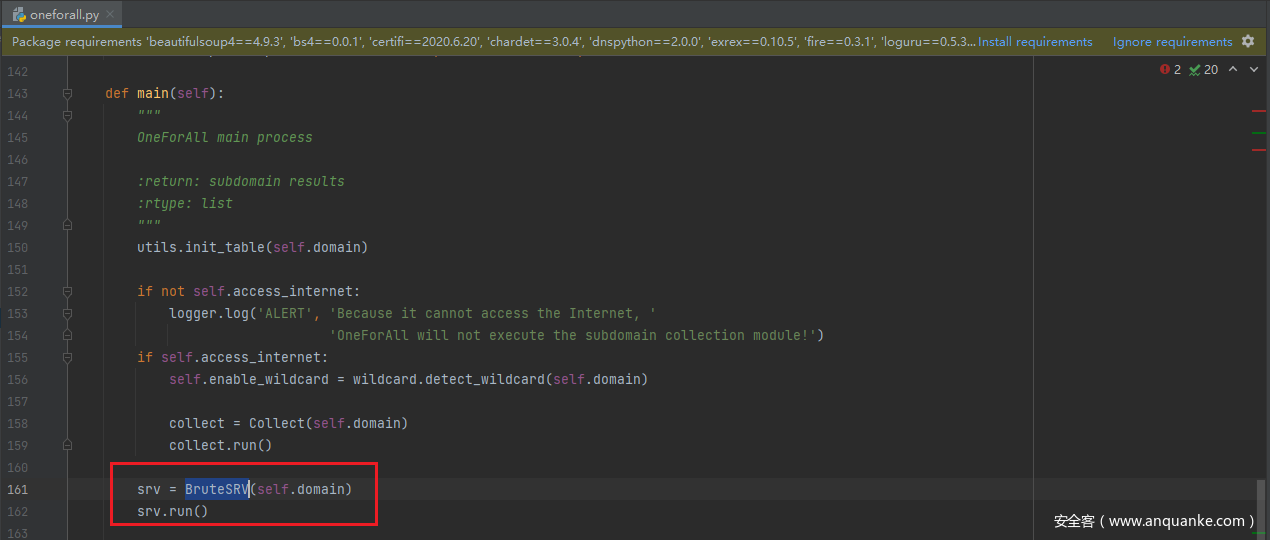Click the green typo check indicator showing 20

tap(1203, 69)
